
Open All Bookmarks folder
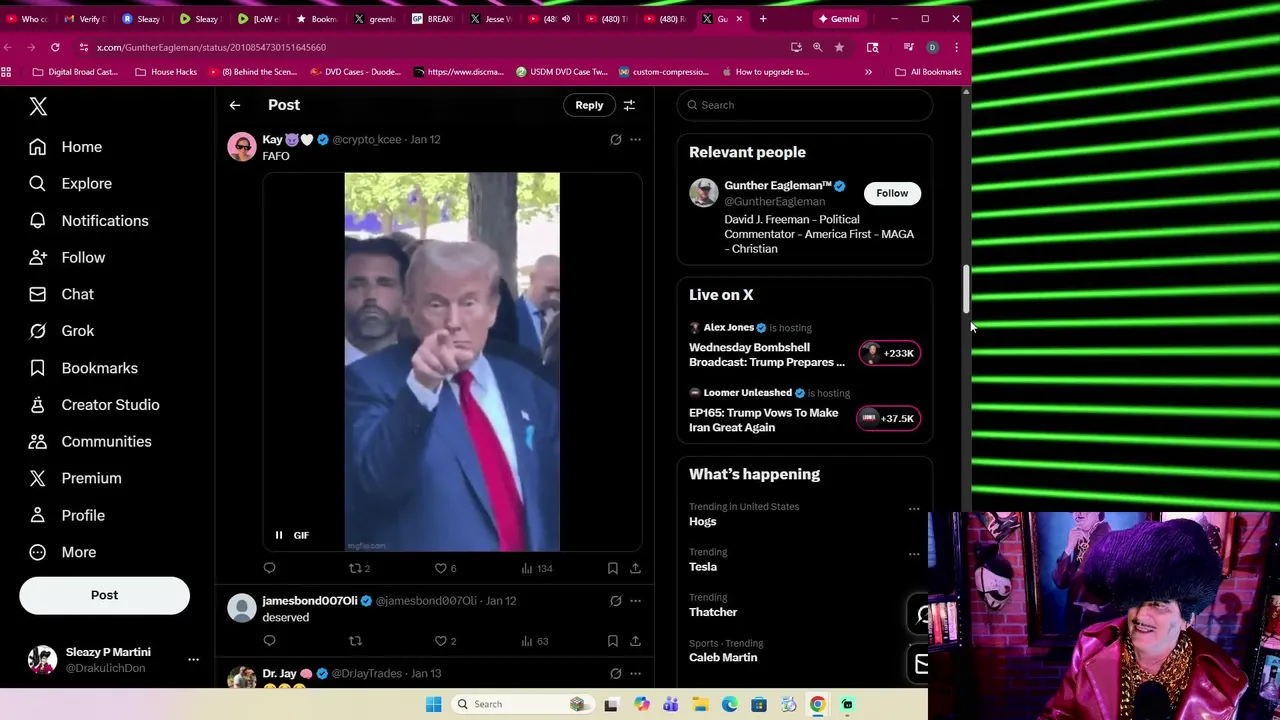click(928, 72)
